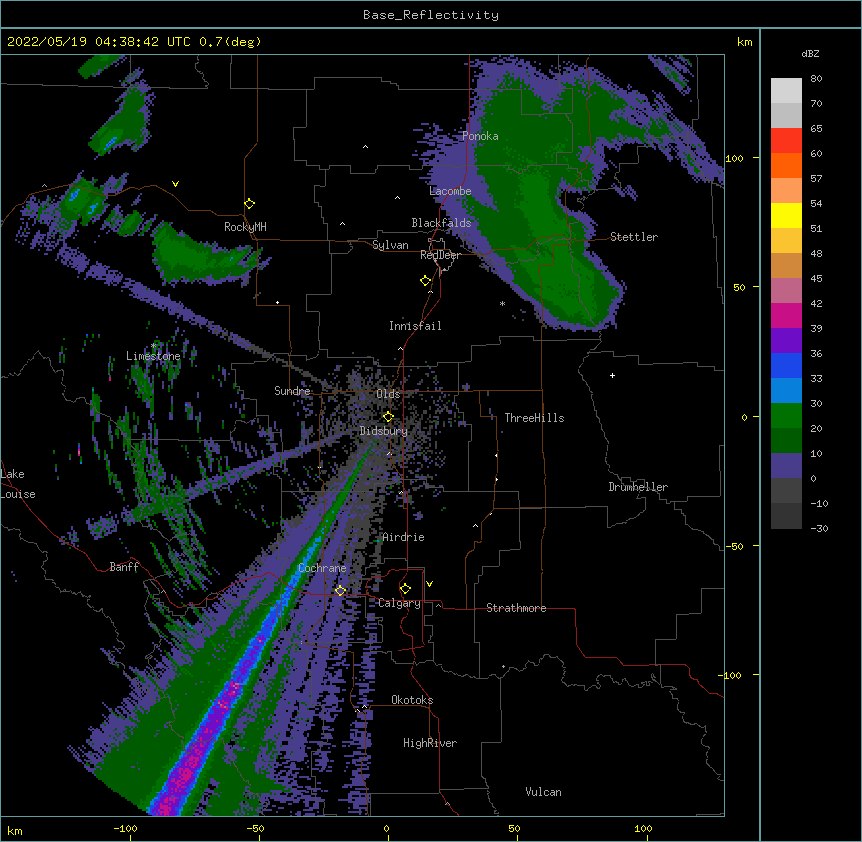Click the blue 36 dBZ legend swatch
The image size is (862, 842).
tap(786, 365)
